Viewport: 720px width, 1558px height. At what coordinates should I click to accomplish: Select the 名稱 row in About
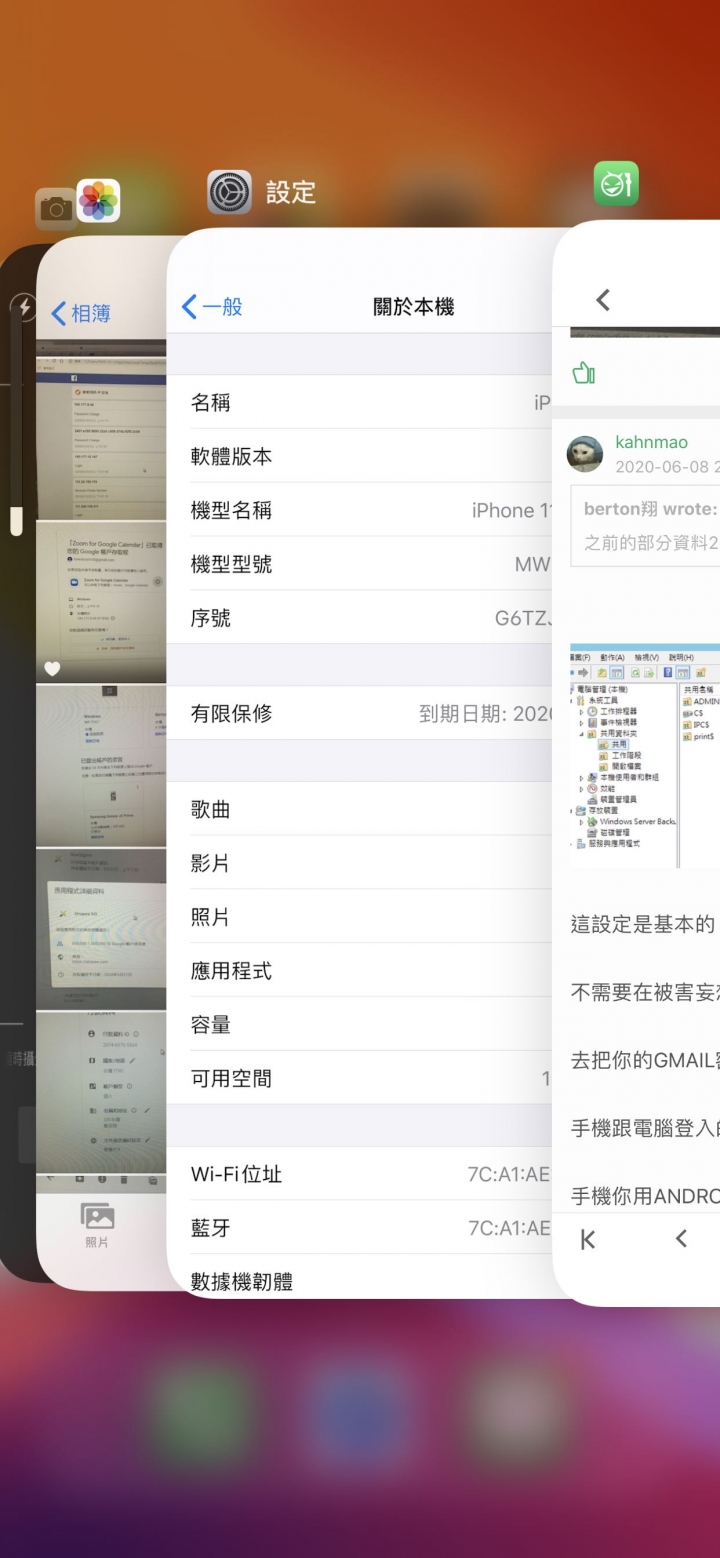[x=360, y=402]
